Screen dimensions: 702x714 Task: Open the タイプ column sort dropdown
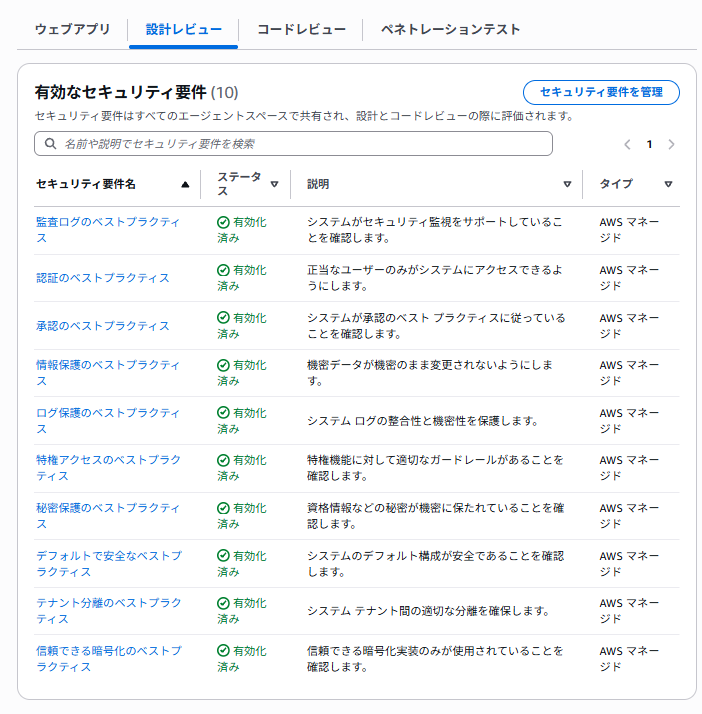coord(668,184)
